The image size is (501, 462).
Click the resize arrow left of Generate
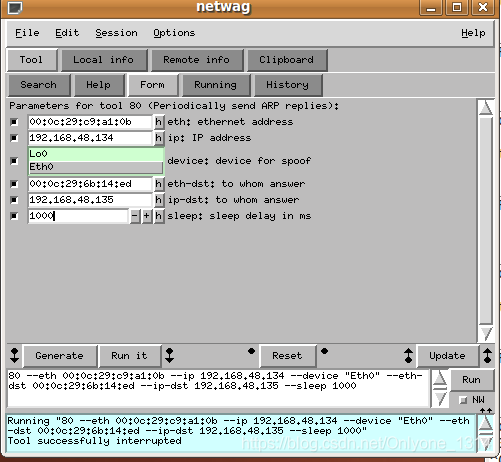point(15,355)
